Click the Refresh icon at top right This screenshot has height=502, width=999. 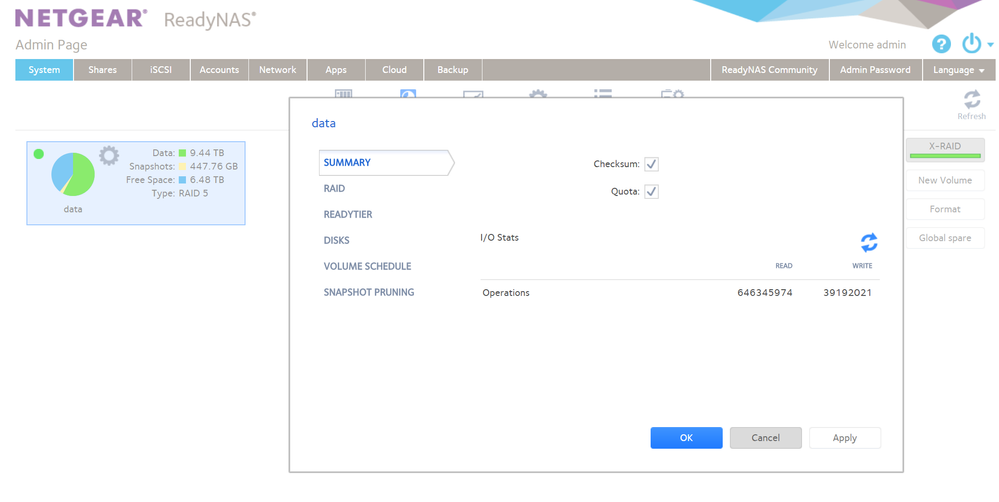click(x=971, y=99)
